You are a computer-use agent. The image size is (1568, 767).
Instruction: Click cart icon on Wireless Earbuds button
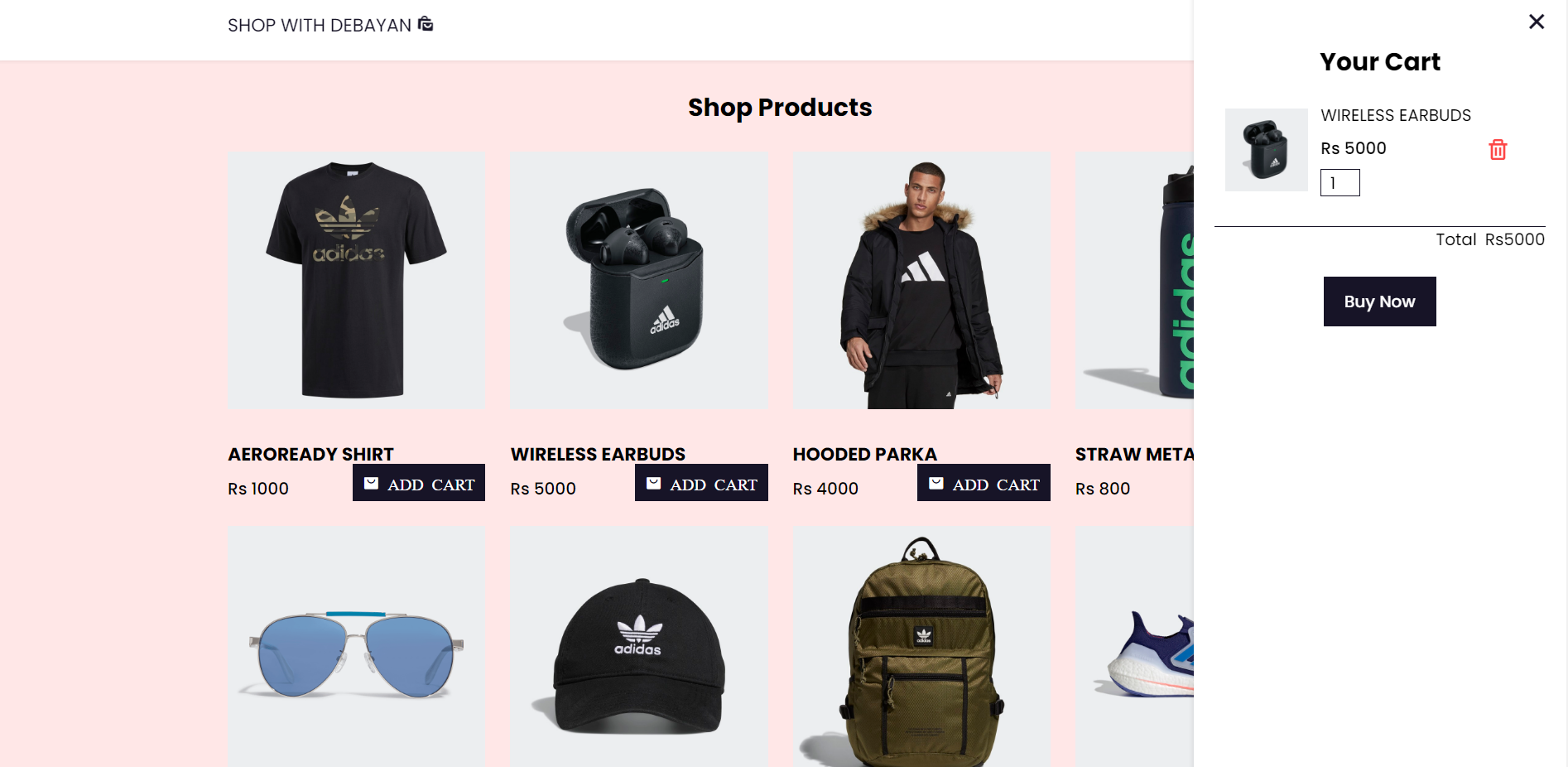pyautogui.click(x=654, y=483)
